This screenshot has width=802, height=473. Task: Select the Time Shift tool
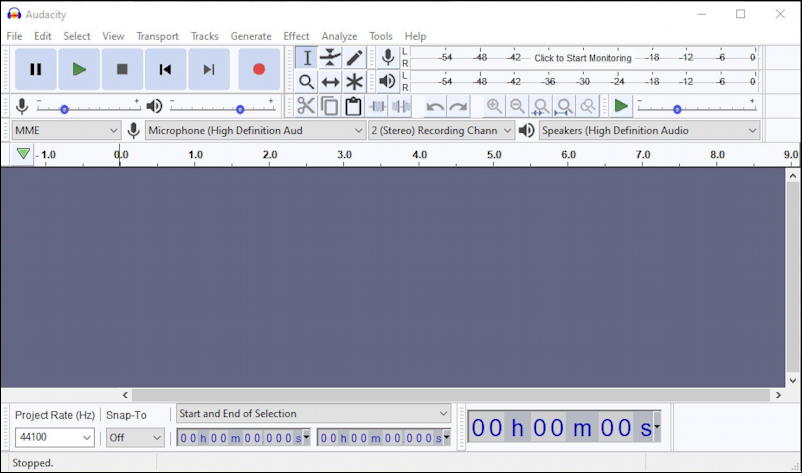click(x=330, y=81)
